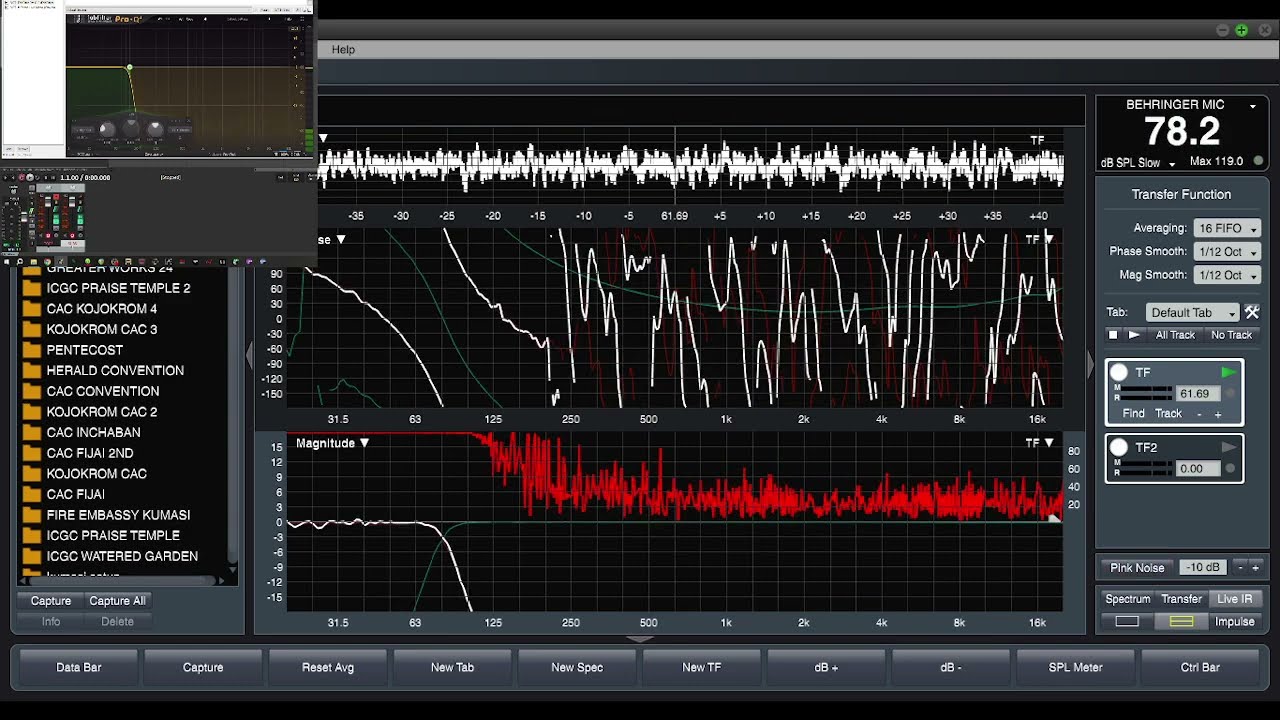1280x720 pixels.
Task: Open the TF selector in magnitude plot
Action: pyautogui.click(x=1040, y=443)
